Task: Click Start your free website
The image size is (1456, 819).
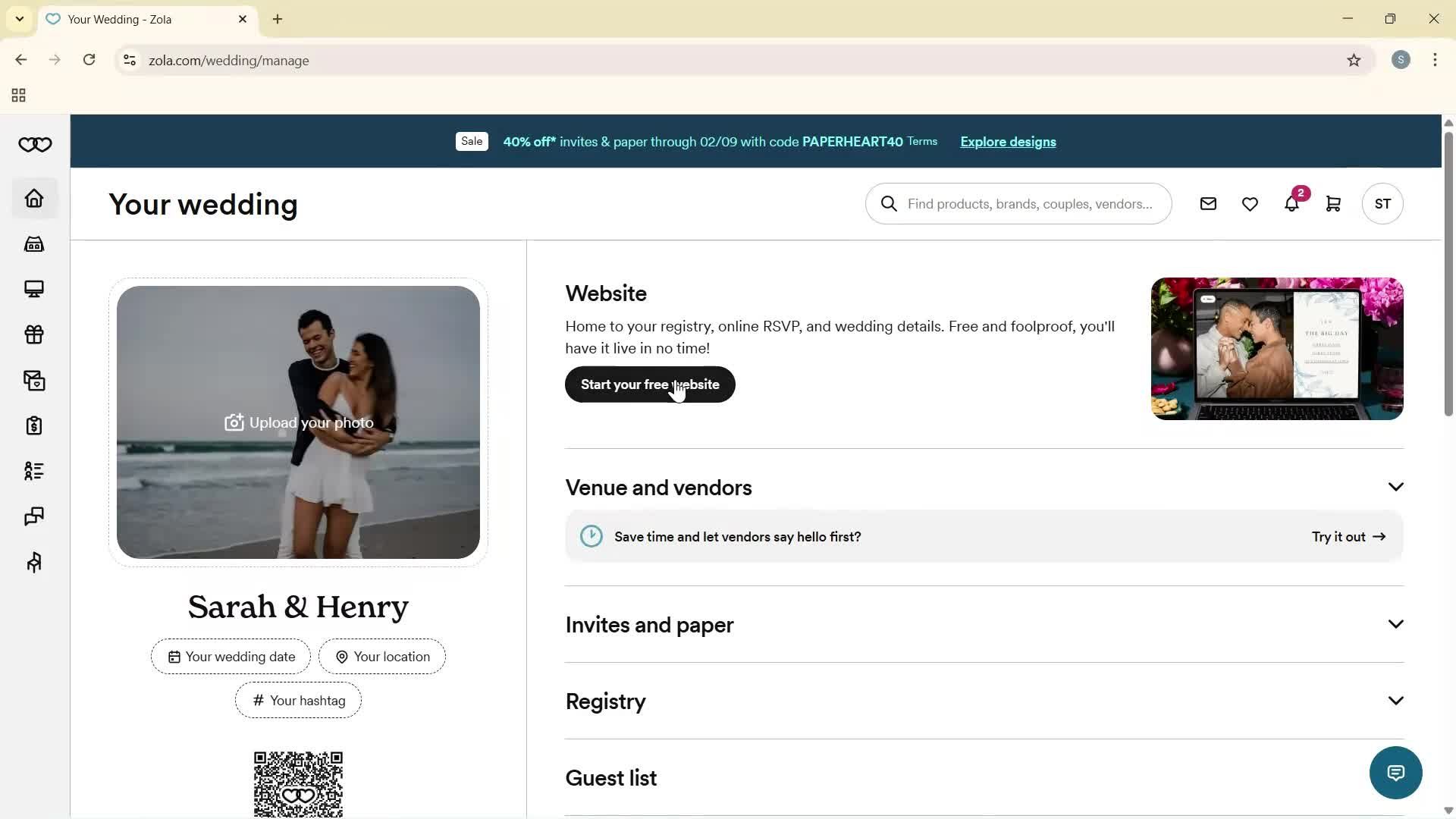Action: pos(649,384)
